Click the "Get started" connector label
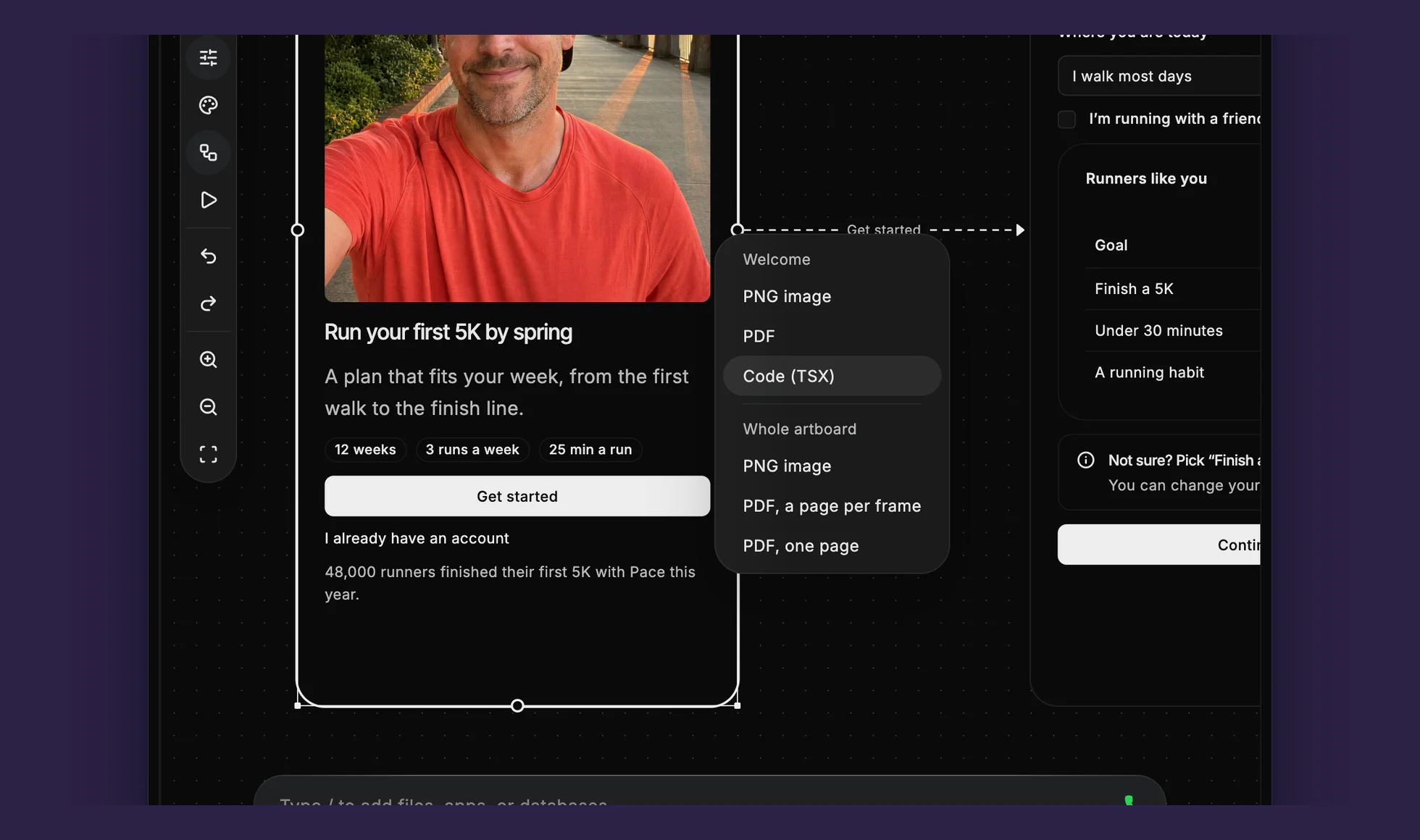The width and height of the screenshot is (1420, 840). click(x=883, y=230)
